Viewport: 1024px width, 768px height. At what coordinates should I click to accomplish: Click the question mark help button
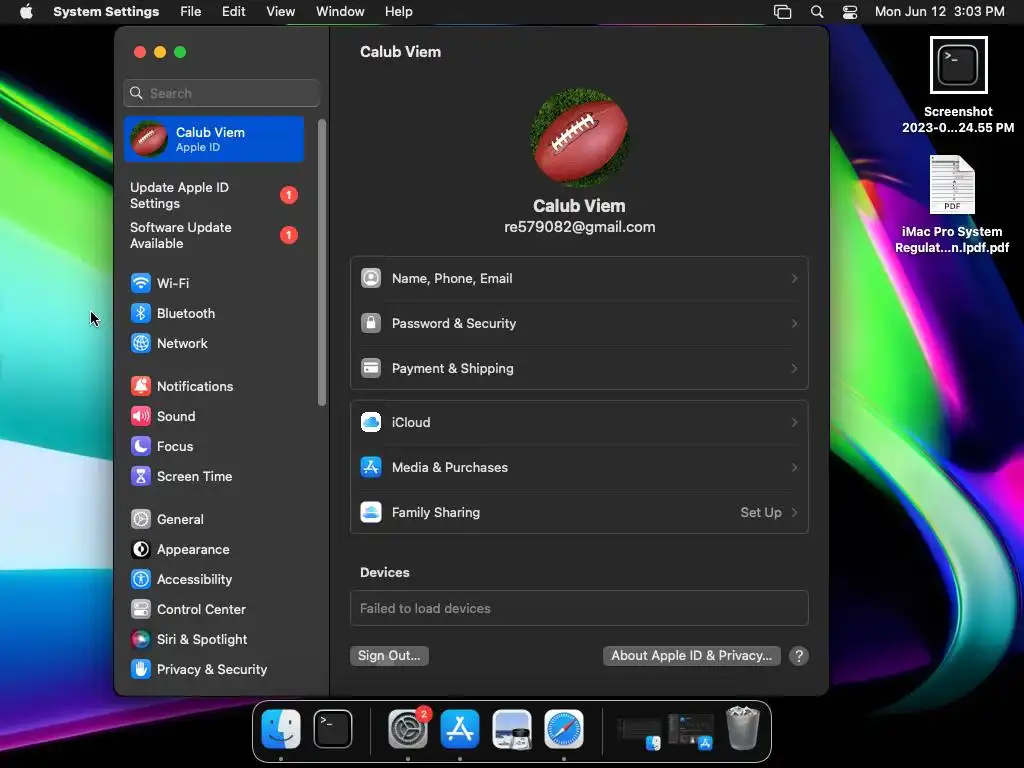click(x=799, y=656)
